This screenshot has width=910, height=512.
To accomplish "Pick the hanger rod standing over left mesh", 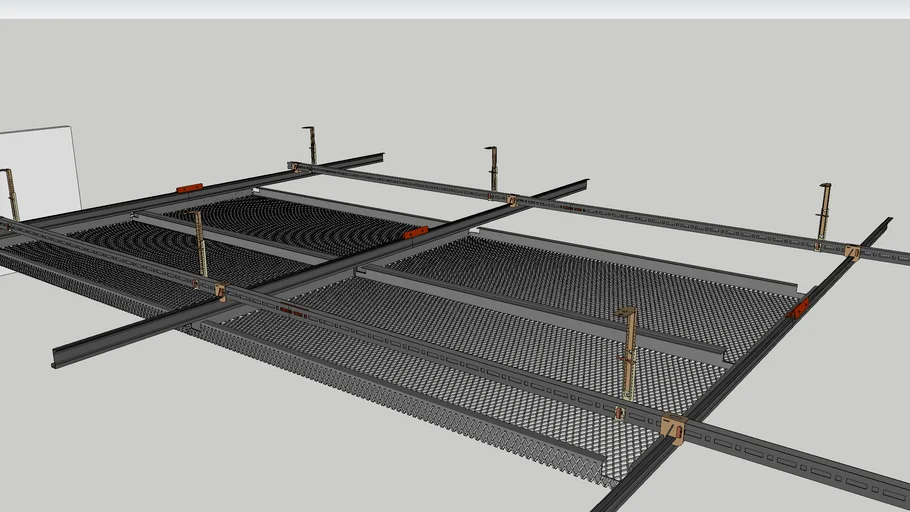I will pyautogui.click(x=201, y=243).
